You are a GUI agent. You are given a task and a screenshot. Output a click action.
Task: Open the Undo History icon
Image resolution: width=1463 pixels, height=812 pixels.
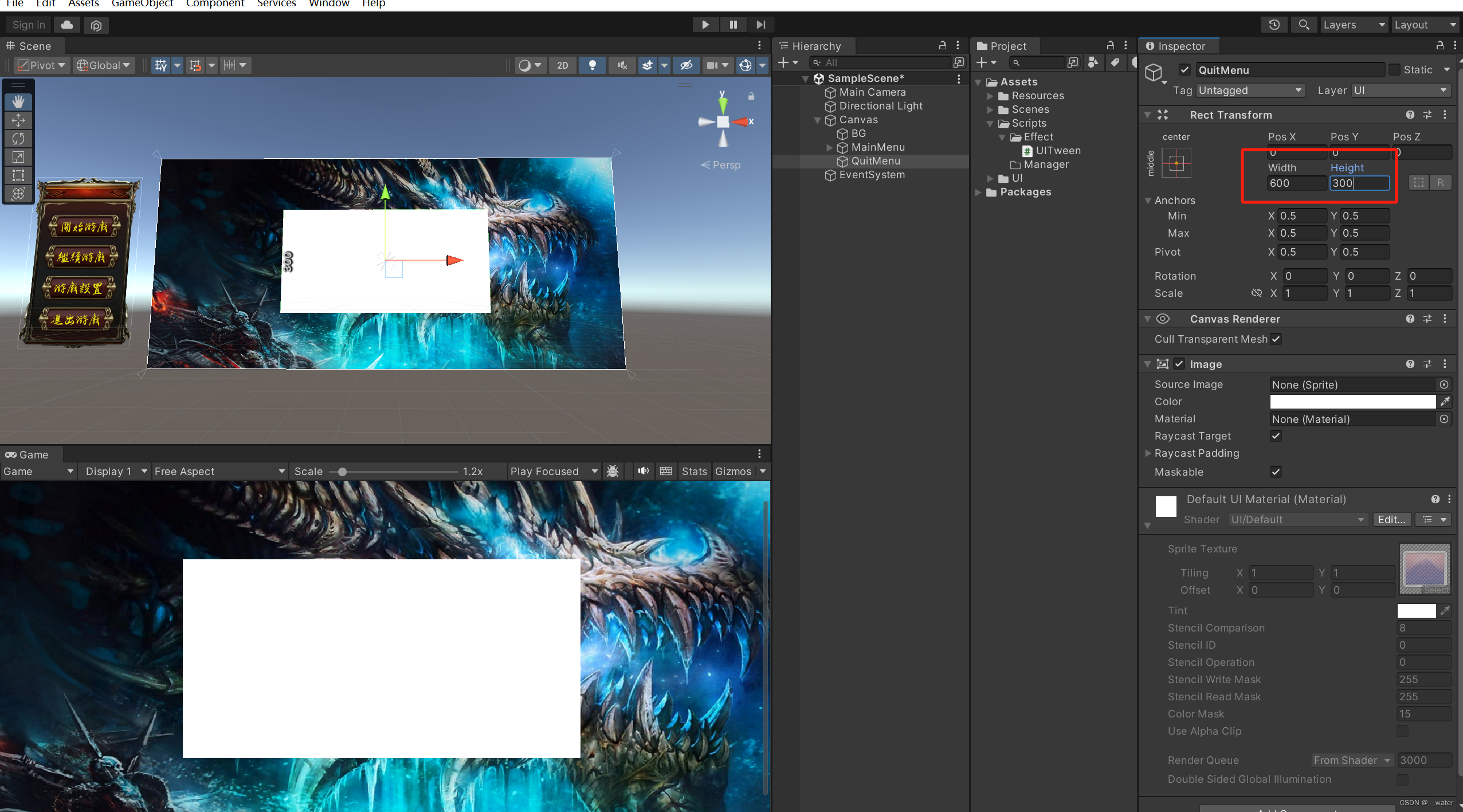pos(1274,25)
